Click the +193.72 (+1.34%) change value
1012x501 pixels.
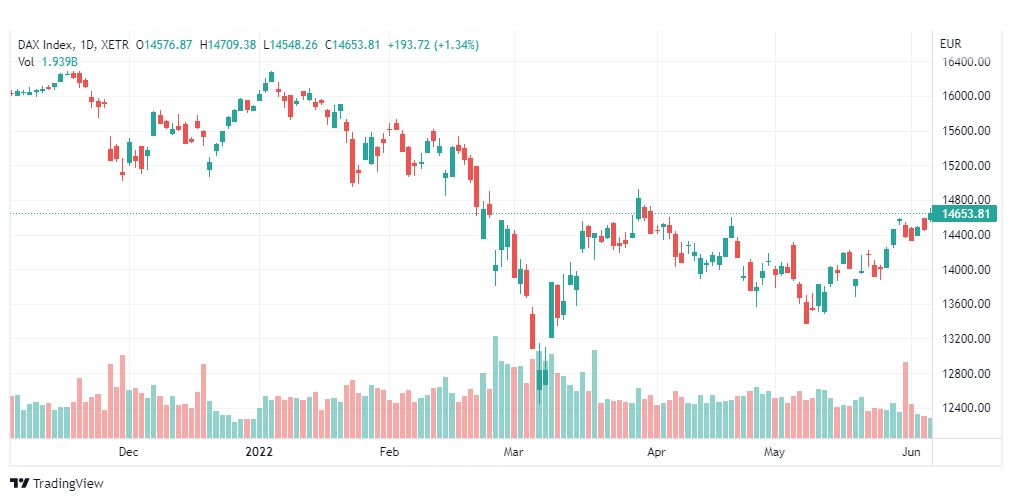[x=433, y=45]
